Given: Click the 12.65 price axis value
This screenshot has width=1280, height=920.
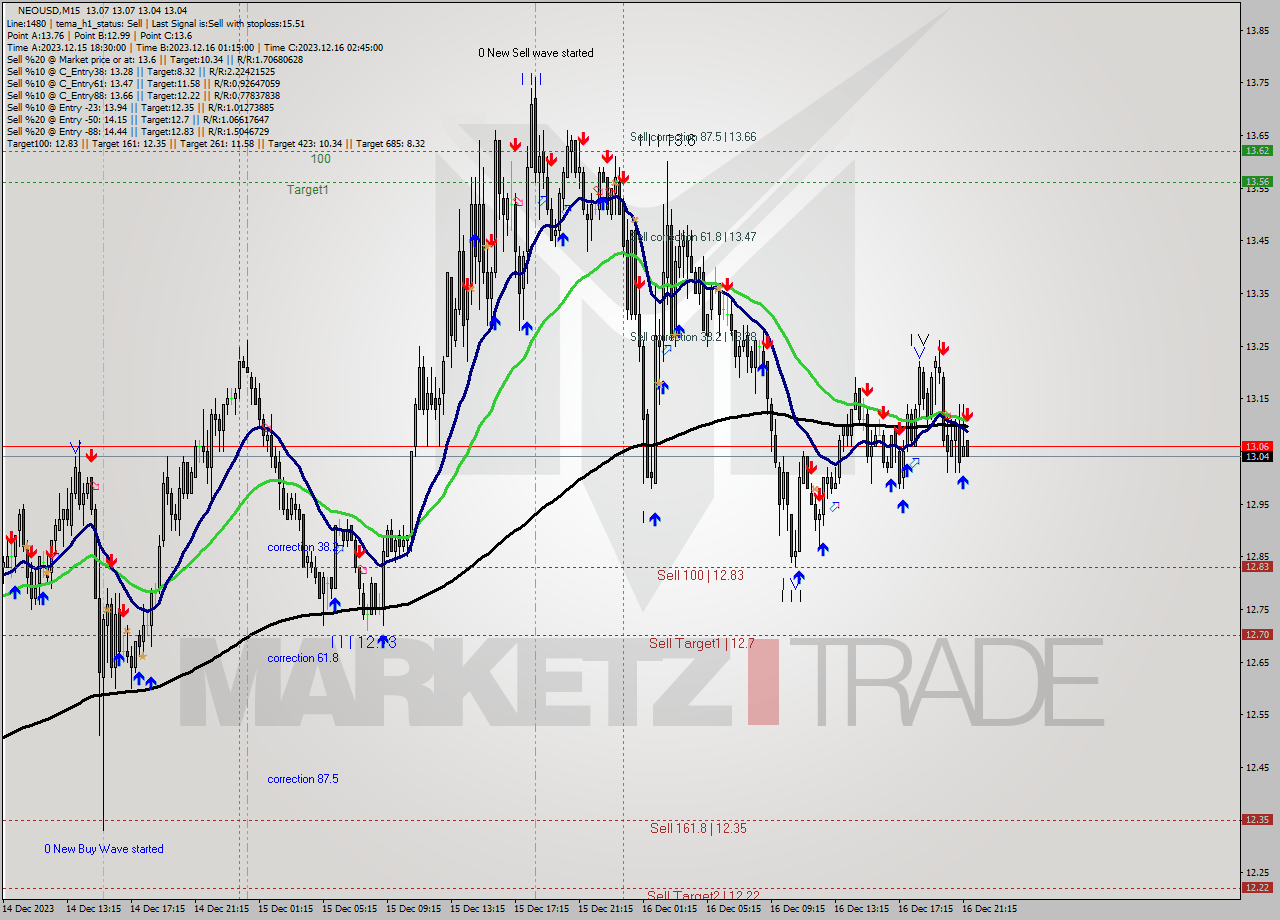Looking at the screenshot, I should (x=1257, y=662).
